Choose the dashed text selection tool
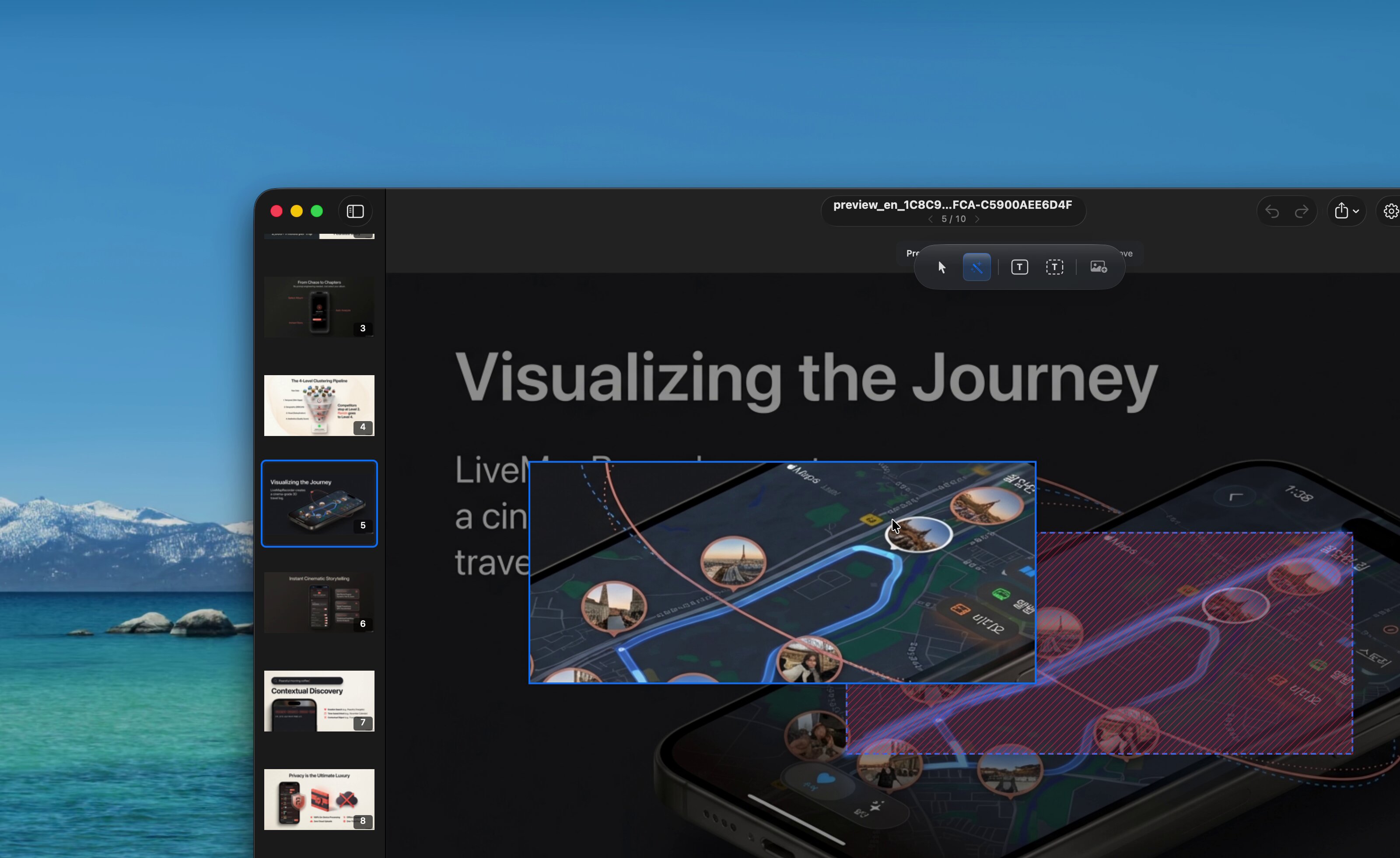The width and height of the screenshot is (1400, 858). [x=1054, y=267]
